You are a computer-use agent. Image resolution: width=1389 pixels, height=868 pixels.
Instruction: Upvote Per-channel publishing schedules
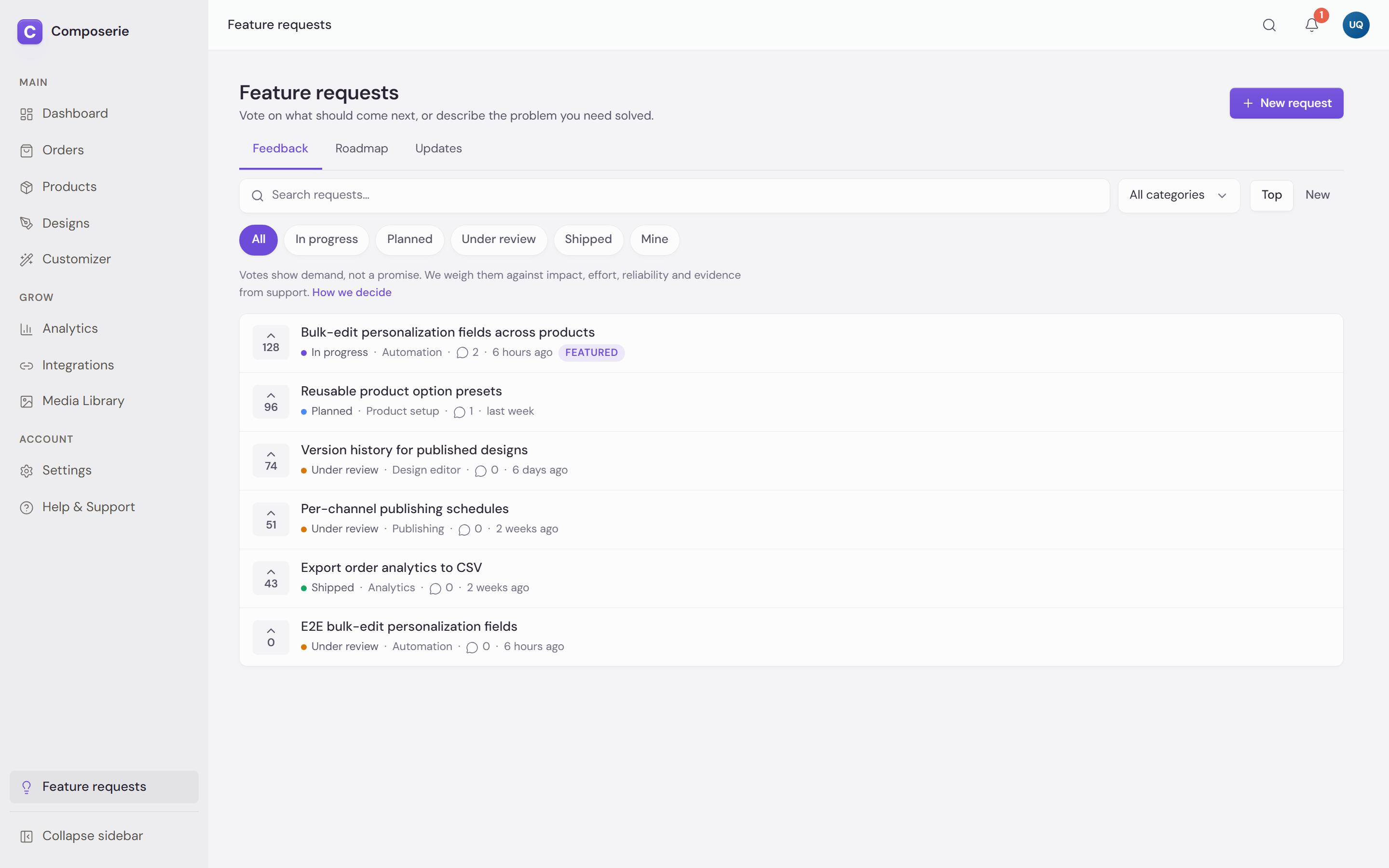click(x=271, y=519)
